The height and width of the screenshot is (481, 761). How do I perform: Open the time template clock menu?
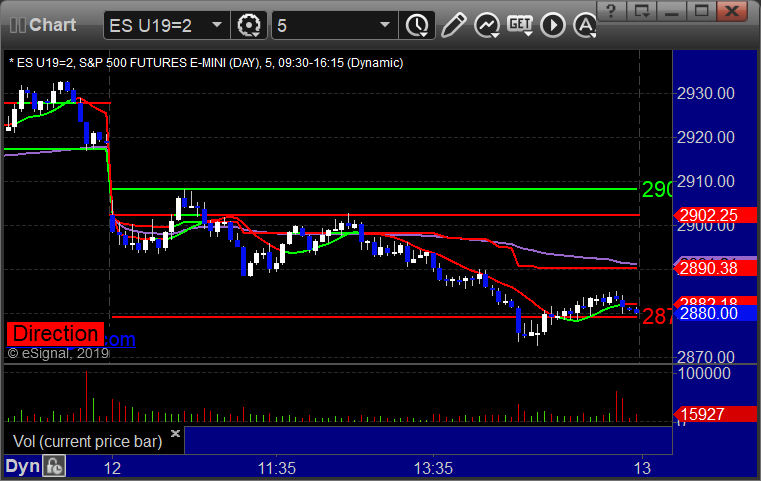coord(417,25)
